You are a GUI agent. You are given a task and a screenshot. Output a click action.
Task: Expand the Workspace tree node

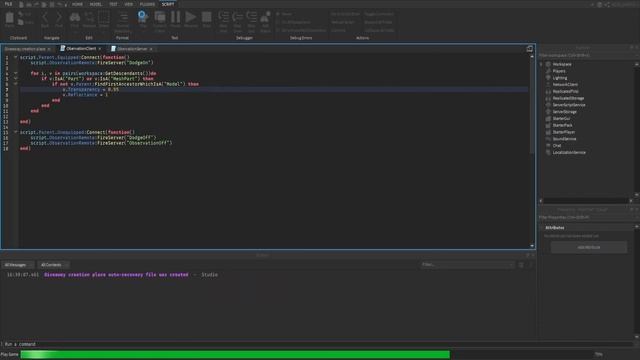(x=541, y=64)
